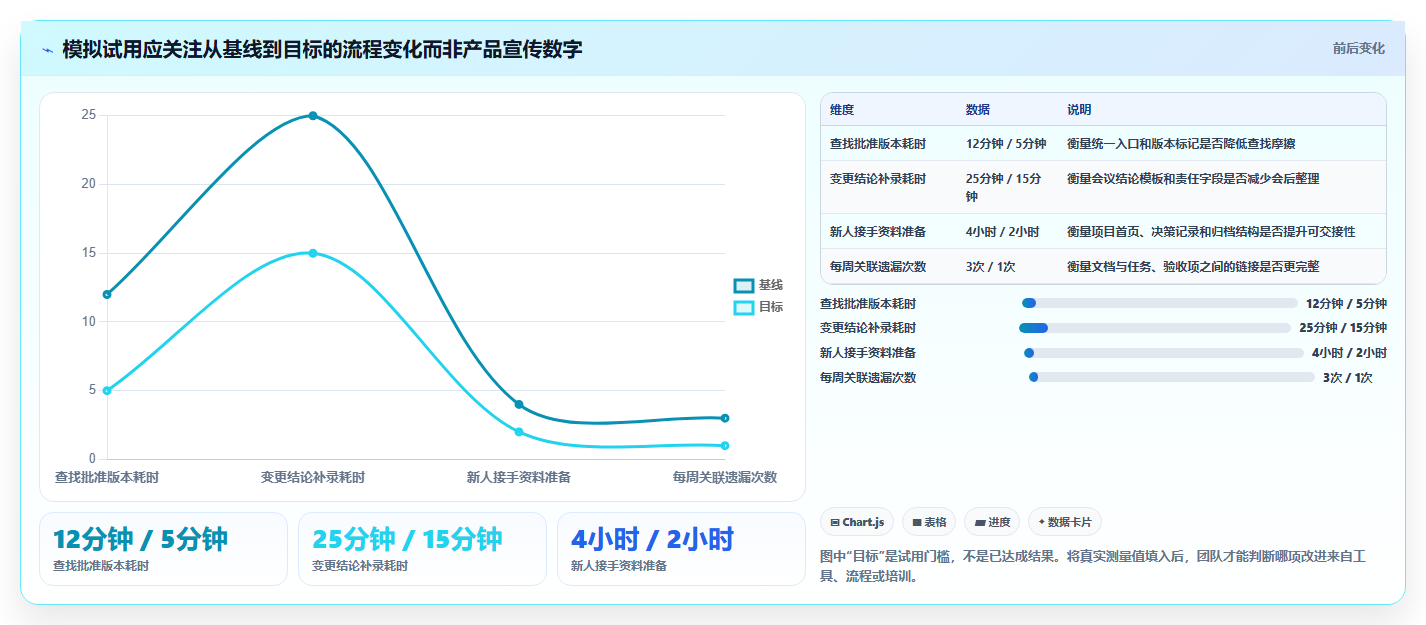Click the 维度 table column header

point(842,110)
